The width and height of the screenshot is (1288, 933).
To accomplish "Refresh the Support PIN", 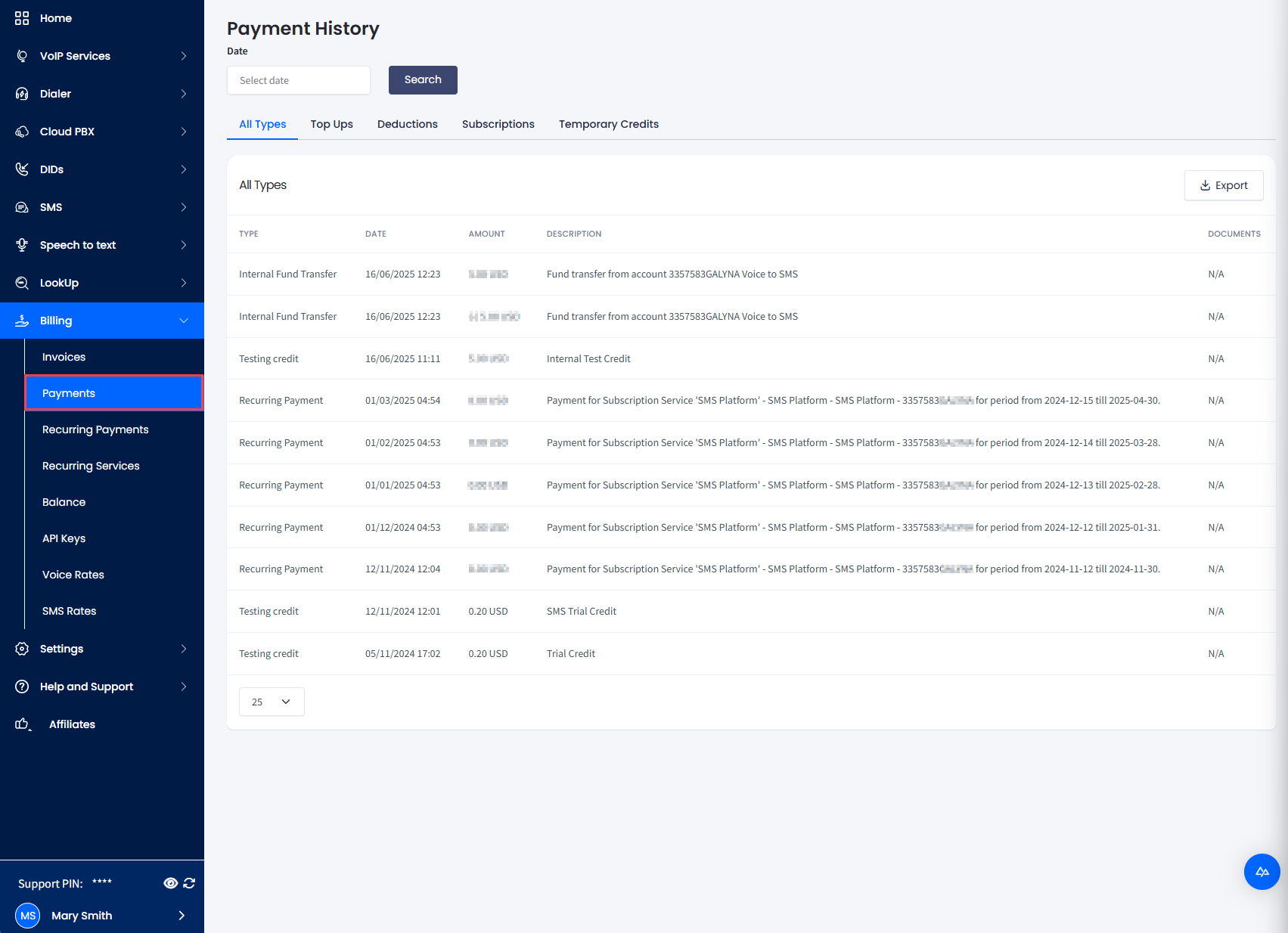I will (x=189, y=882).
